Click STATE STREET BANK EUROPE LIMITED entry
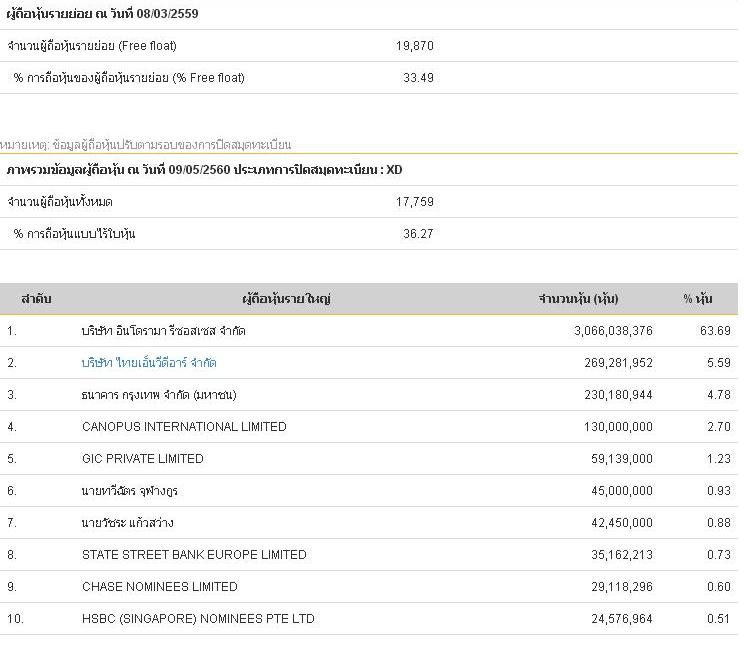Screen dimensions: 744x649 pos(194,555)
